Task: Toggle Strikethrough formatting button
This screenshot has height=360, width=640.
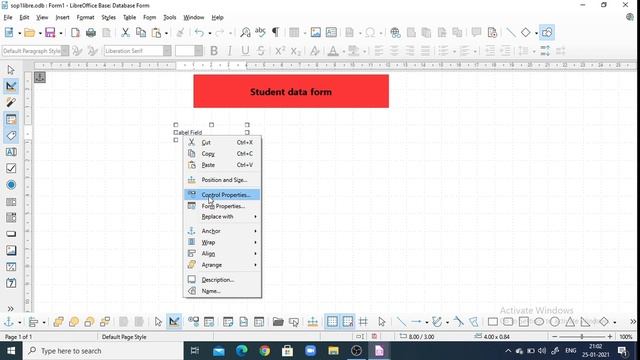Action: pos(261,51)
